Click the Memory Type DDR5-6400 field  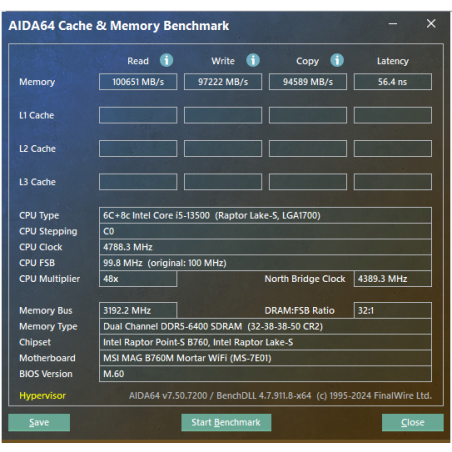tap(265, 326)
